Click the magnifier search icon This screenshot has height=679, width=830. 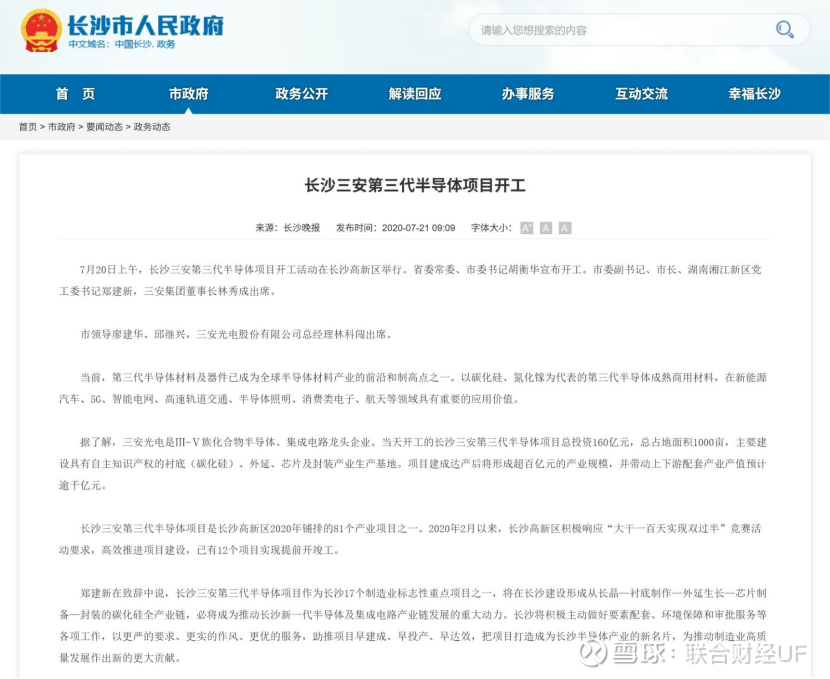(x=784, y=30)
